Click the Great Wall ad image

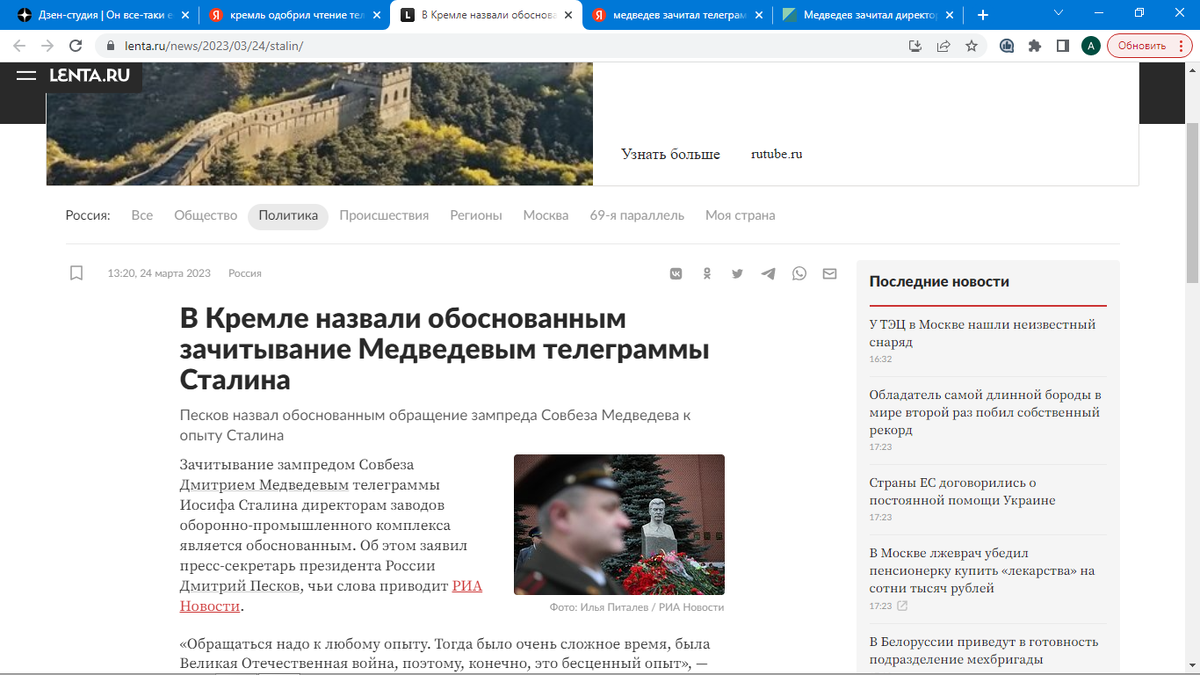[x=320, y=124]
